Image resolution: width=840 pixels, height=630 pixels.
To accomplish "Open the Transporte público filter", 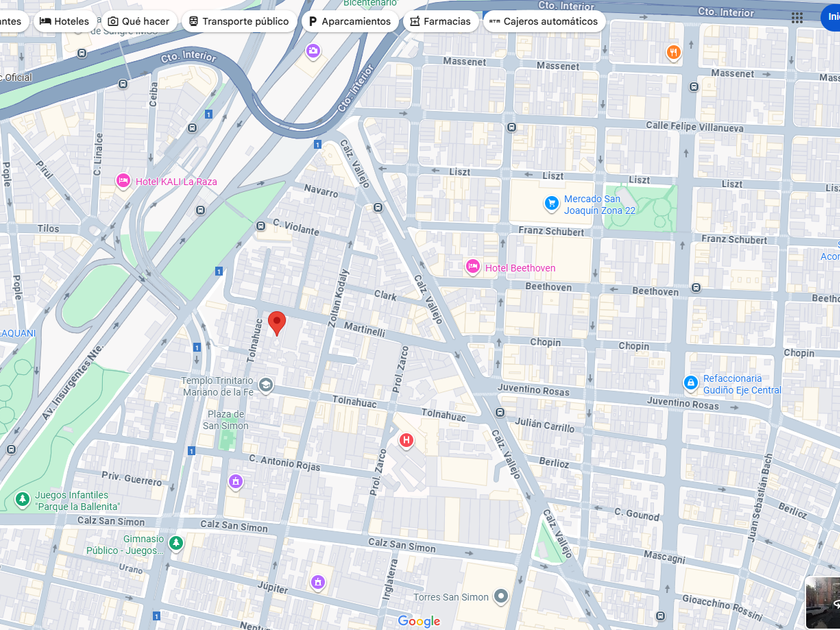I will (239, 21).
